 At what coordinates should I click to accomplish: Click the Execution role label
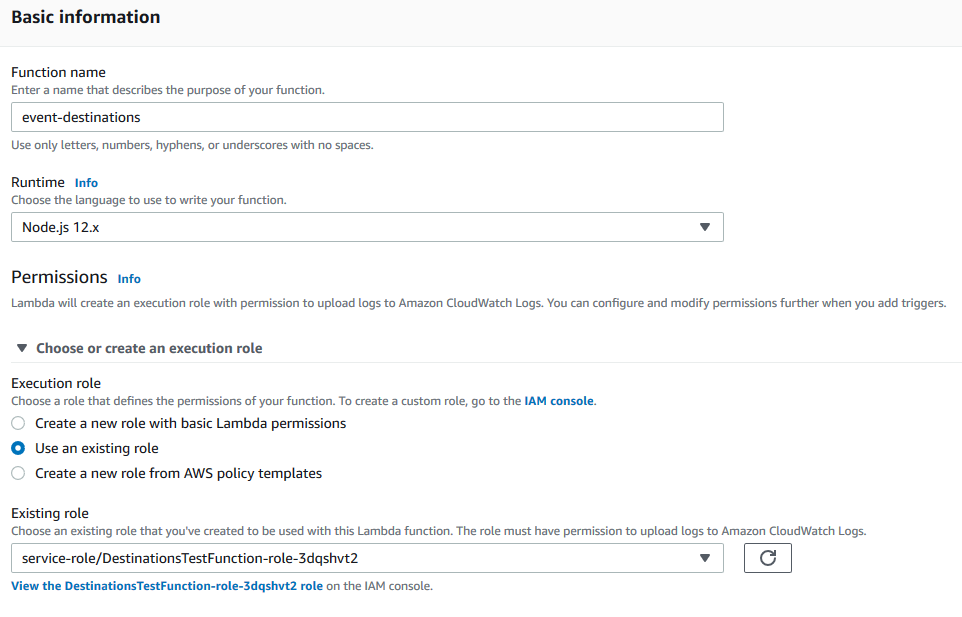click(56, 383)
